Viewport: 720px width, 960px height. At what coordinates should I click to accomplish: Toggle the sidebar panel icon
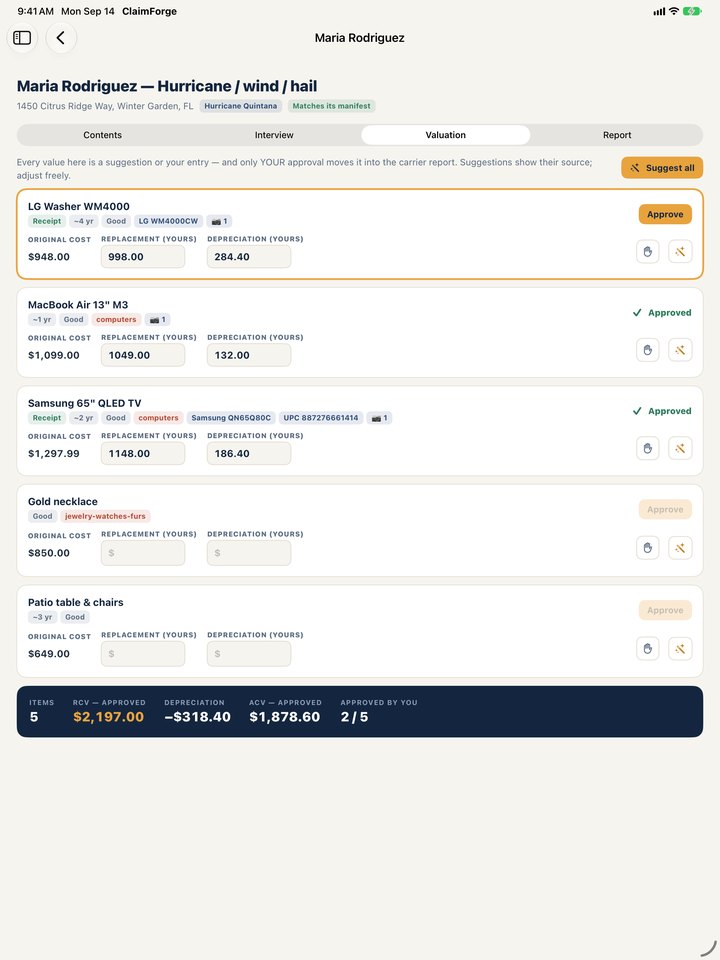[22, 38]
